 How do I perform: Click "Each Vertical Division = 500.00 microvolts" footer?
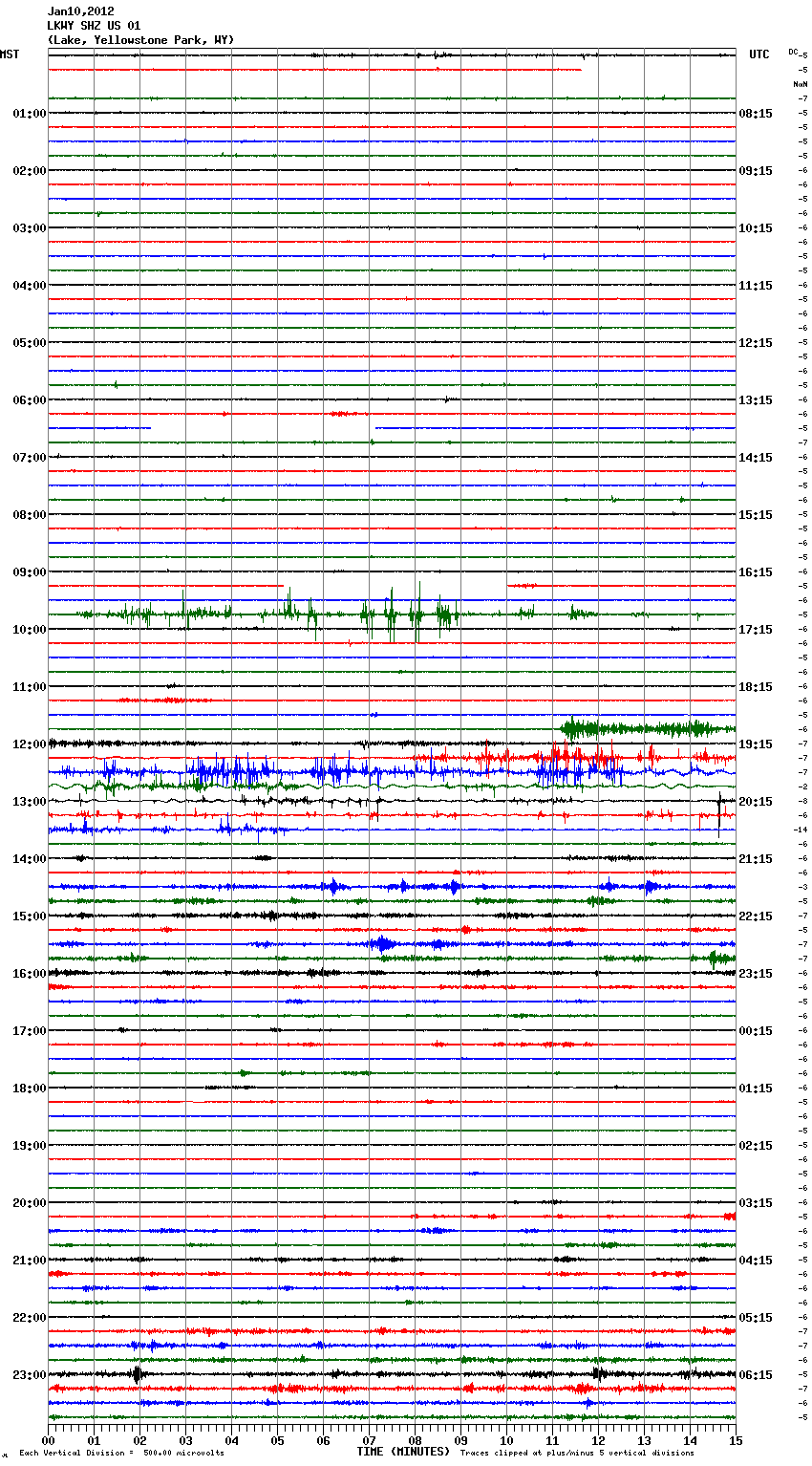[x=121, y=1454]
